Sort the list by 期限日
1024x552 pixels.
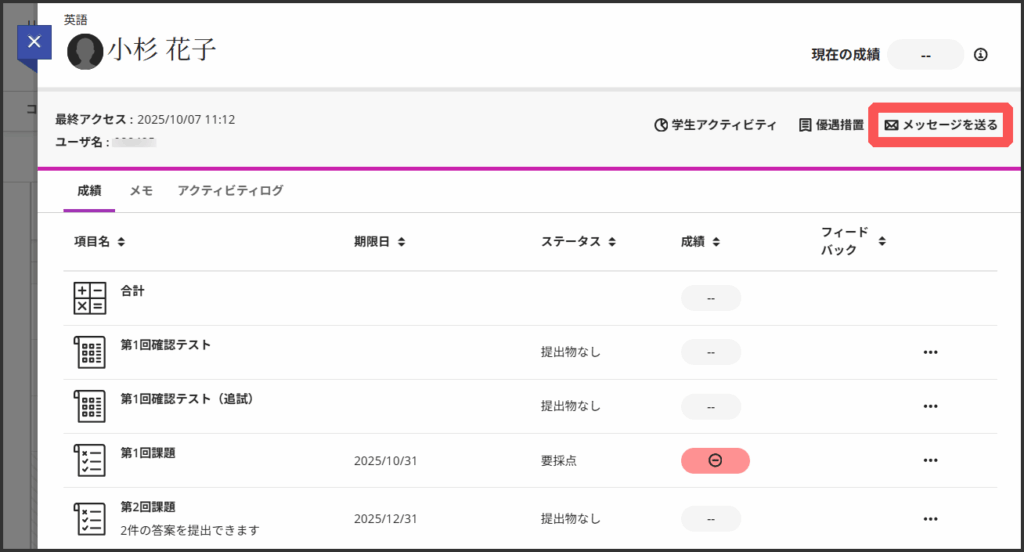(x=379, y=242)
